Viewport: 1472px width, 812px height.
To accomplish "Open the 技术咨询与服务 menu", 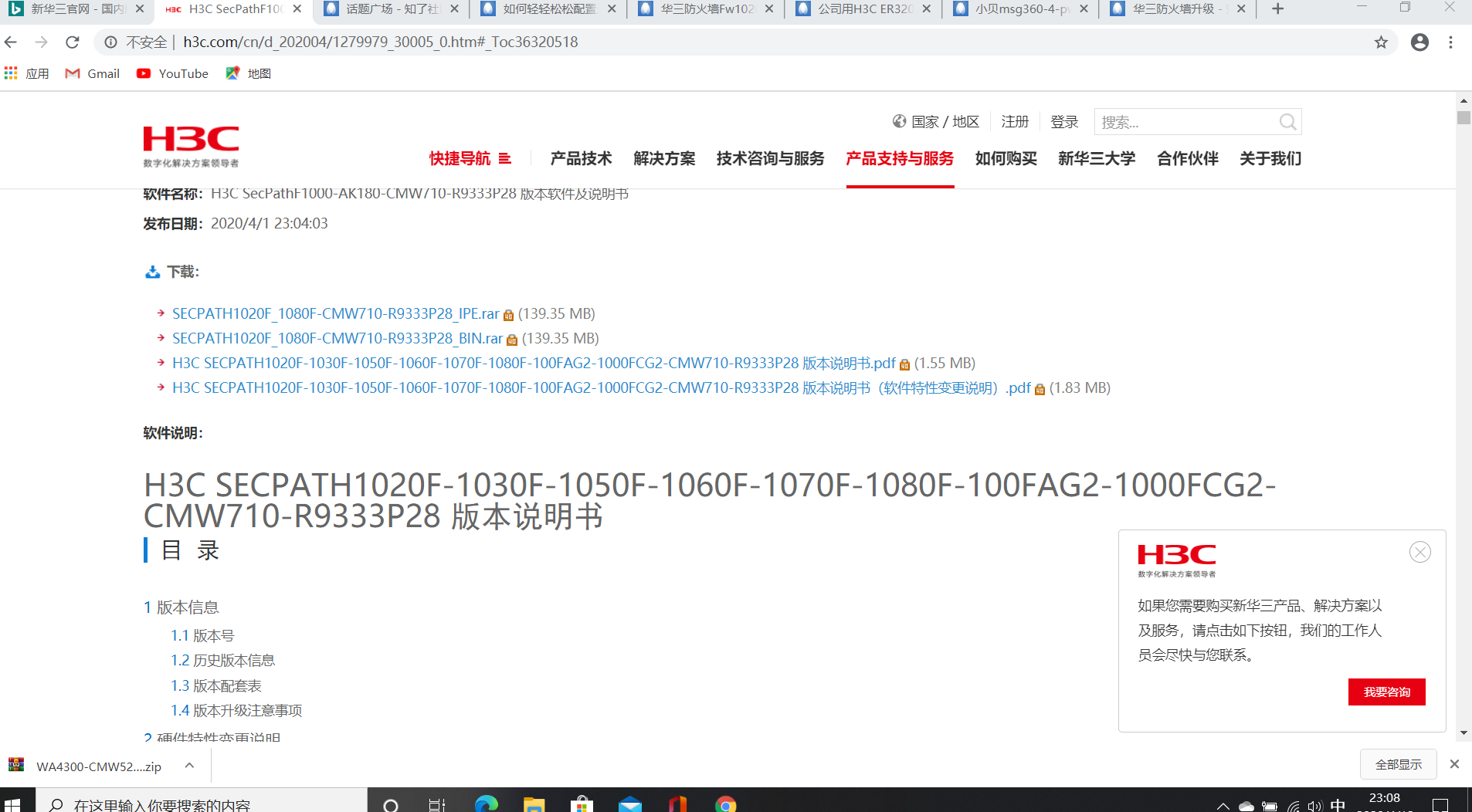I will (x=770, y=158).
